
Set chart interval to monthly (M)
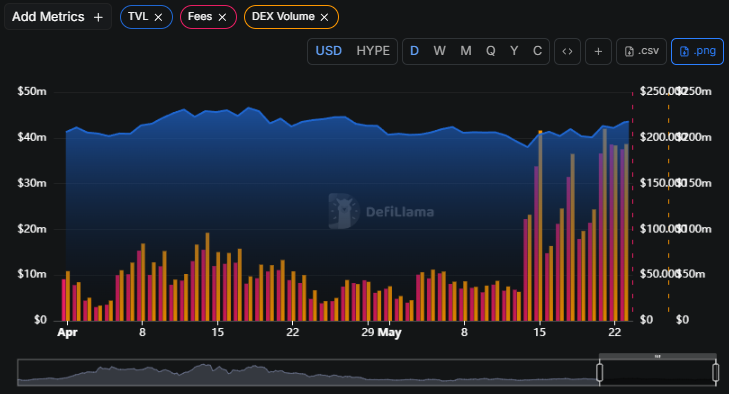[466, 51]
